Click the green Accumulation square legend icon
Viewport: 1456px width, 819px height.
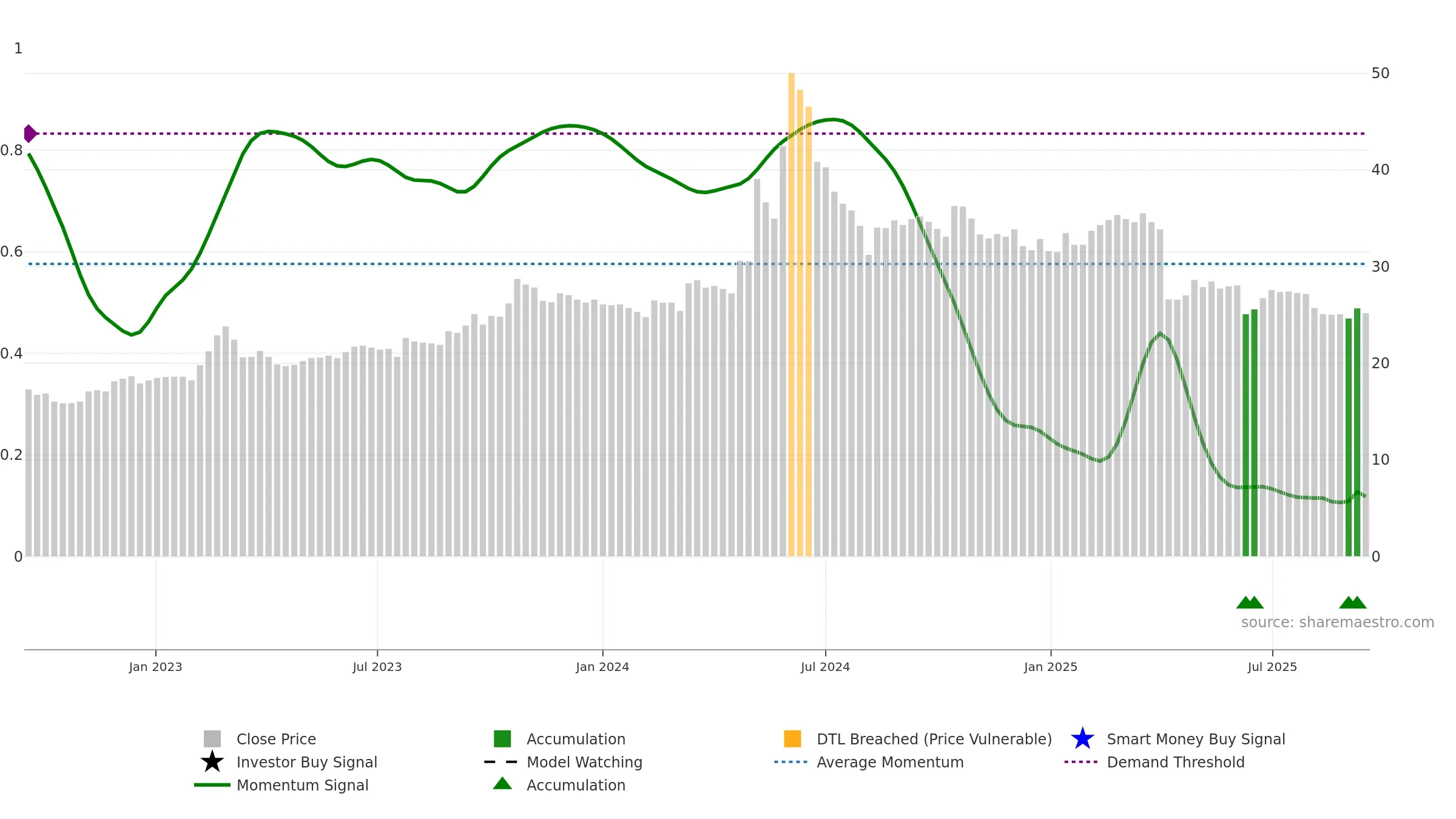[x=502, y=739]
